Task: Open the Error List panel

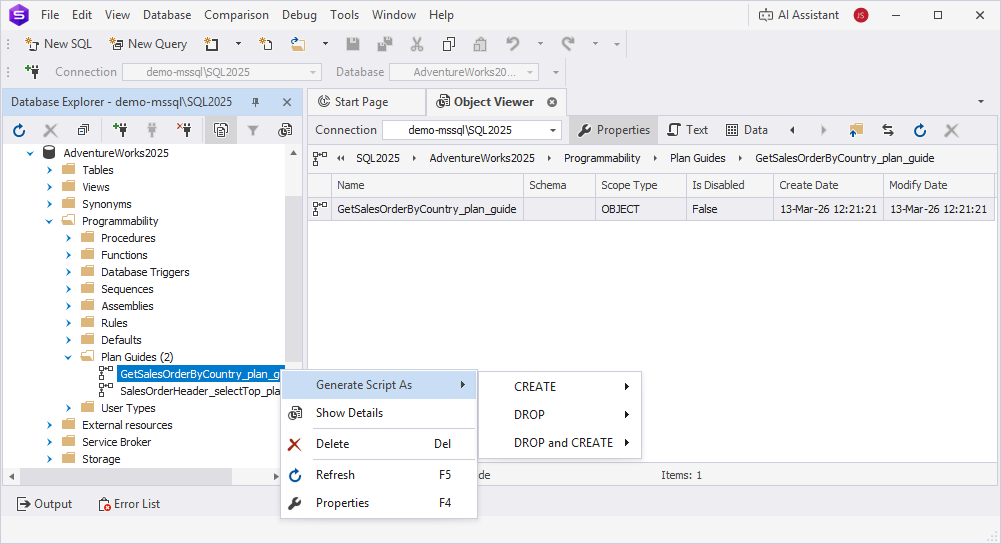Action: point(129,504)
